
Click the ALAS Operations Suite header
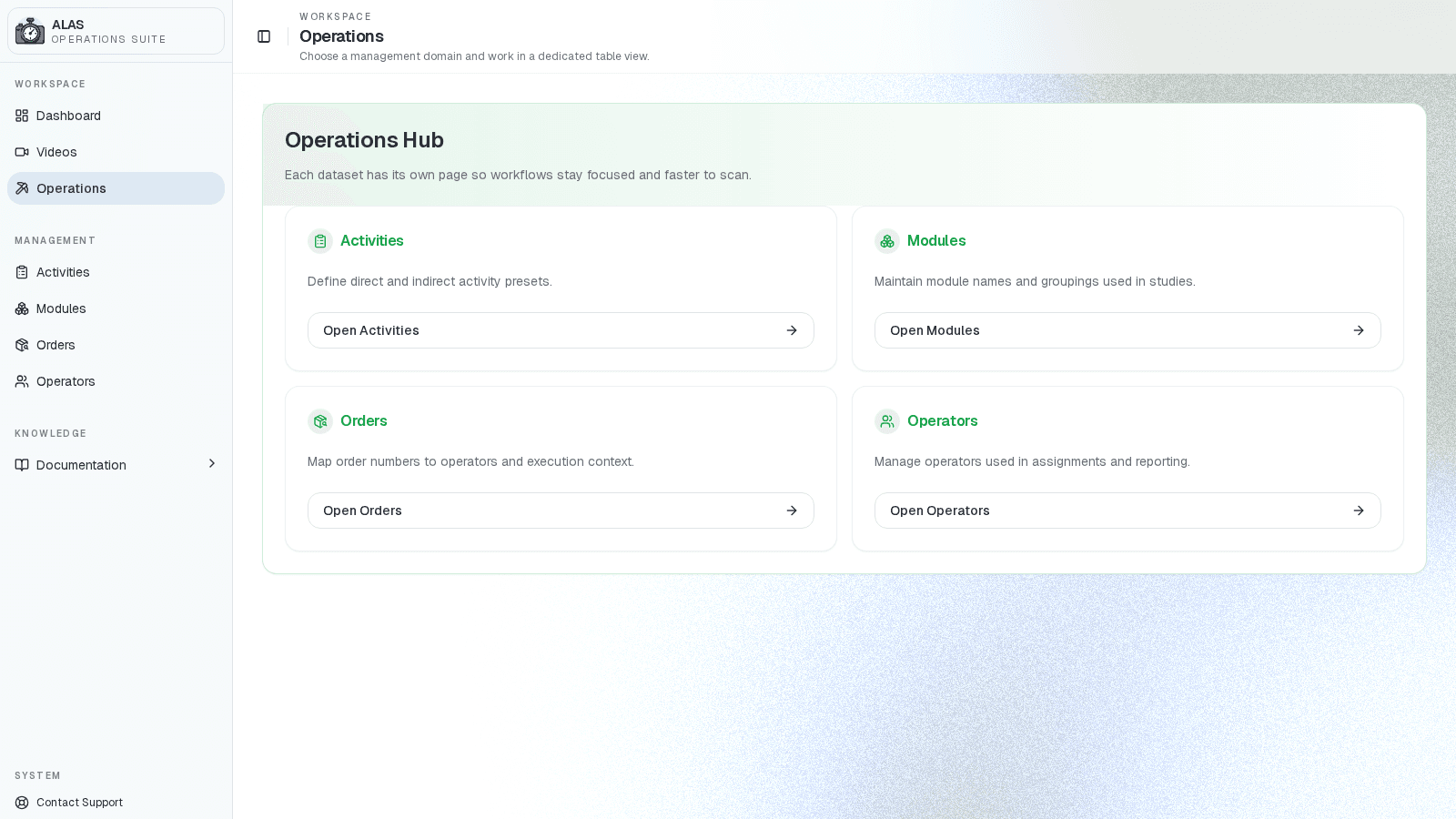[116, 31]
